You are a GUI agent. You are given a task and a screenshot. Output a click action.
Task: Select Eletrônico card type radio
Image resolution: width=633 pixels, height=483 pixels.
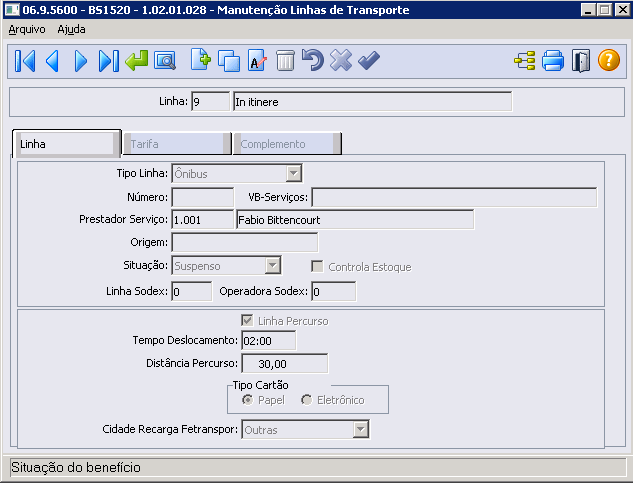pos(306,400)
